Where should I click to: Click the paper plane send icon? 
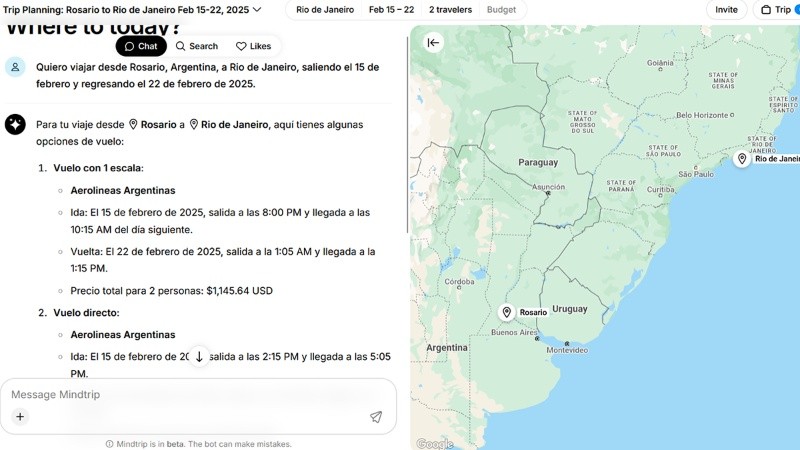(376, 417)
